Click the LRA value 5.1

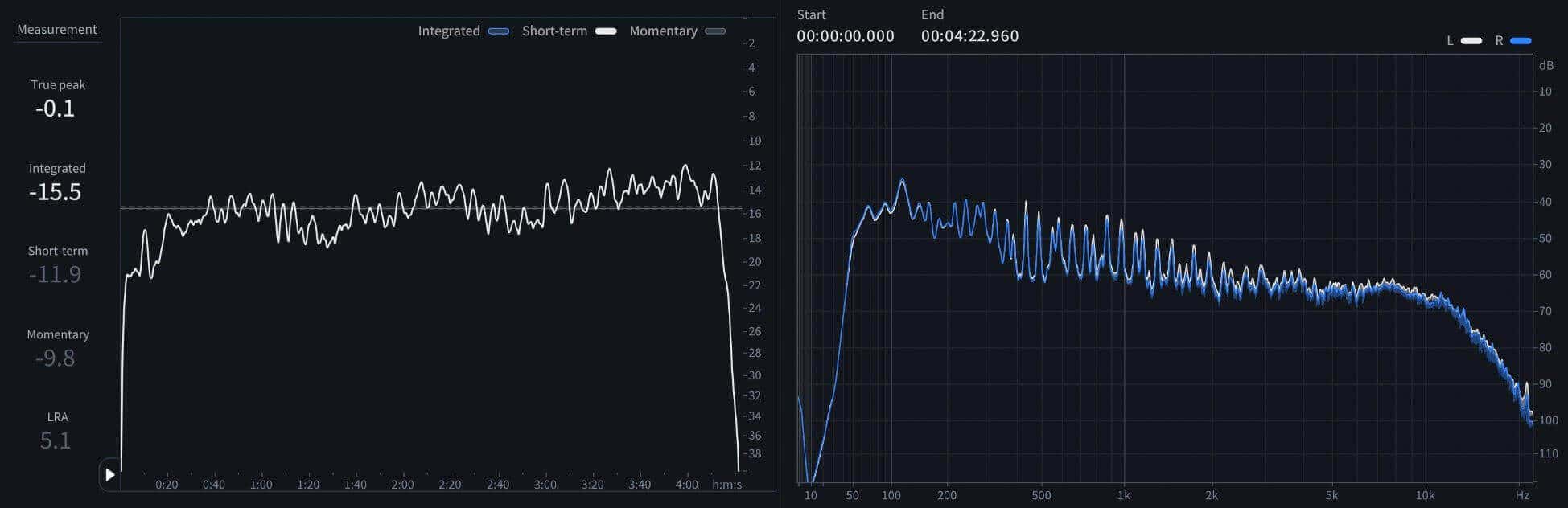56,440
